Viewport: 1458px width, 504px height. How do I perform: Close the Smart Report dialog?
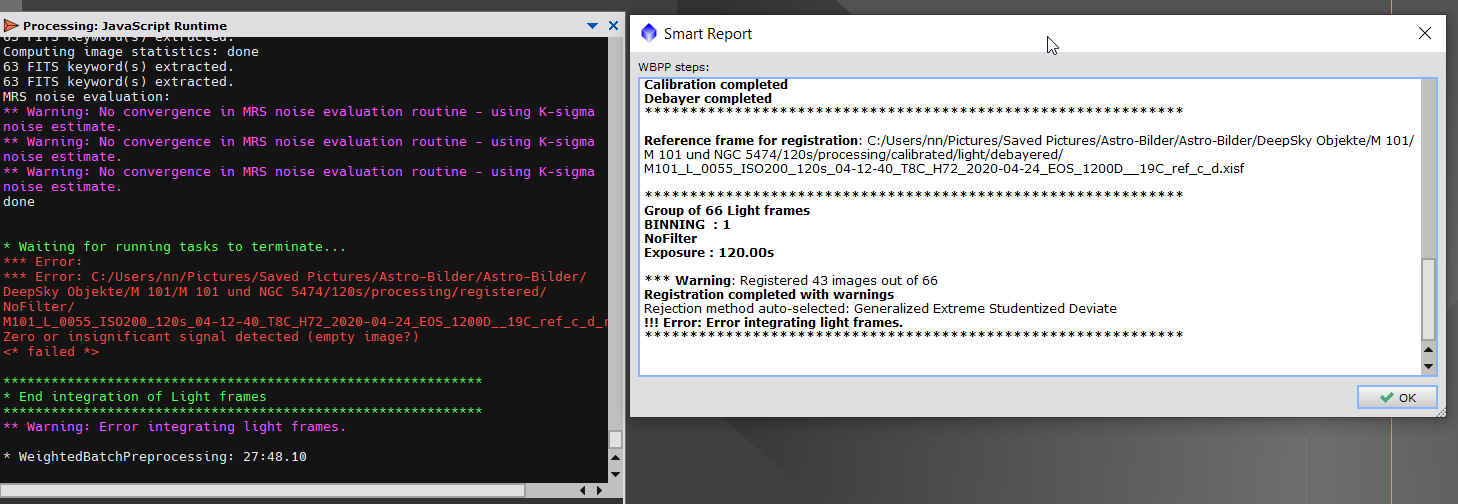1425,33
